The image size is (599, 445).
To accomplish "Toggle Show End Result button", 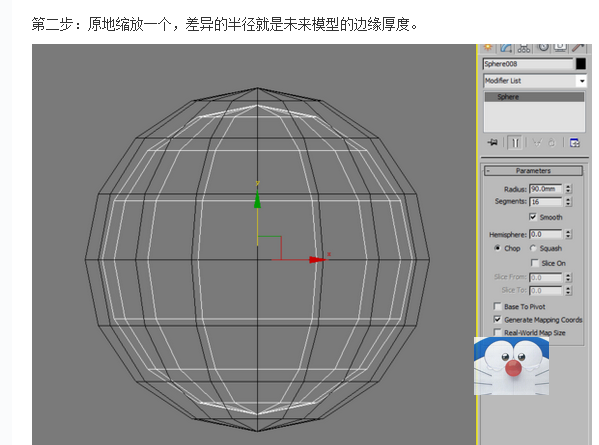I will [x=515, y=143].
